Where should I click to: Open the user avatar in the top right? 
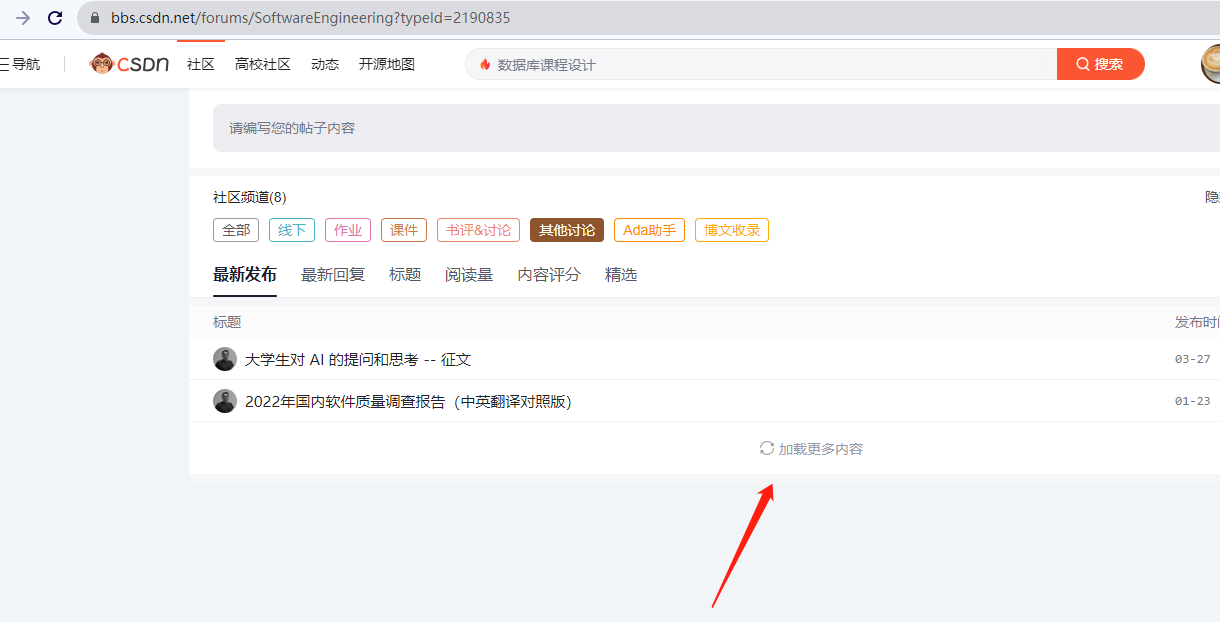coord(1210,64)
